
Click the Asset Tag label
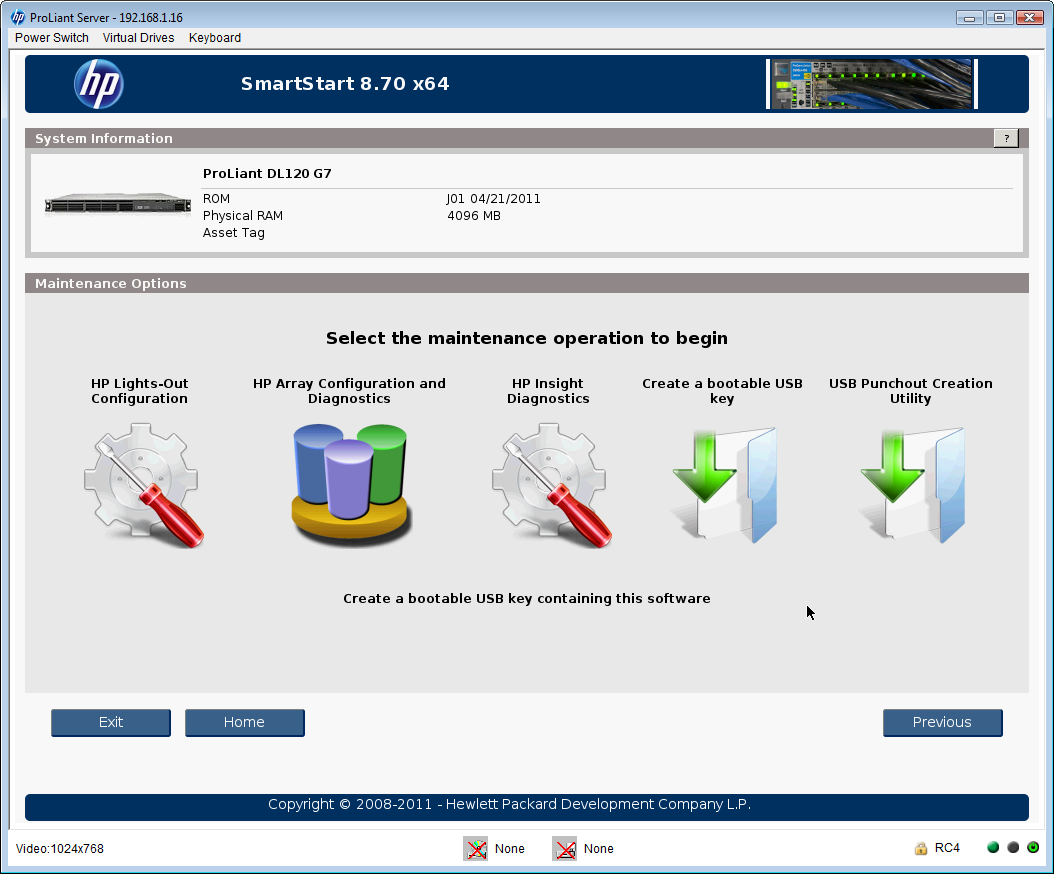[x=234, y=233]
